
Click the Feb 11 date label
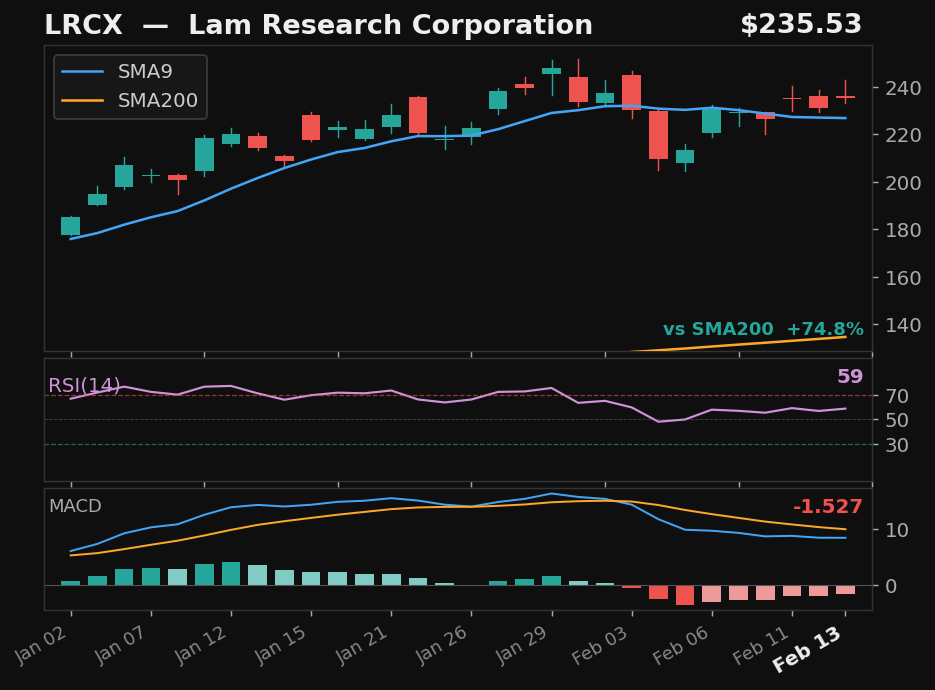(761, 645)
